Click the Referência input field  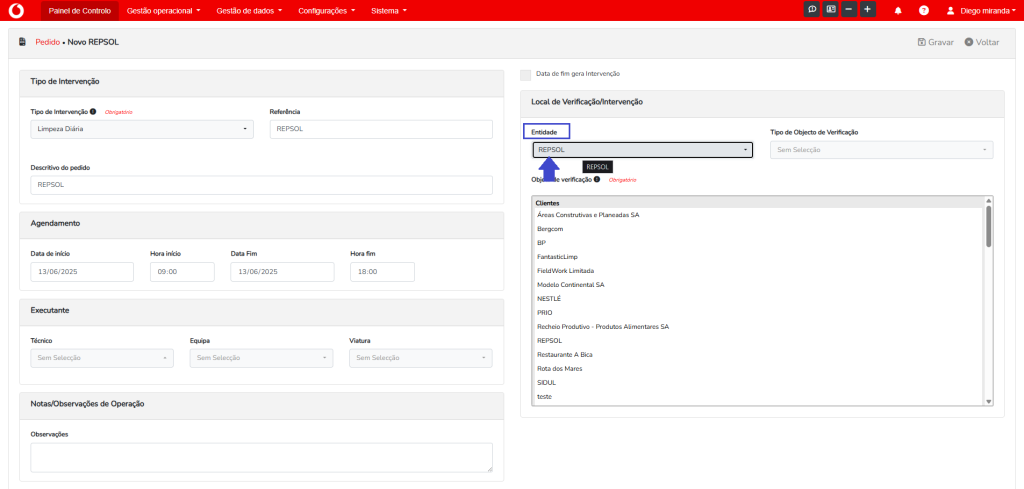pos(381,129)
